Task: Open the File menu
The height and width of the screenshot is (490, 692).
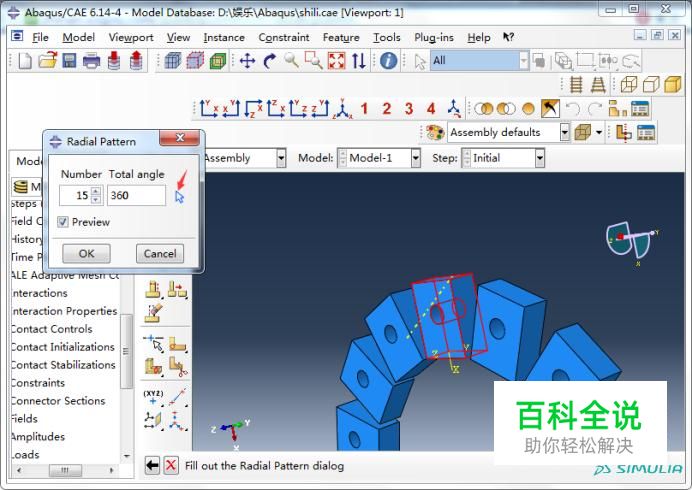Action: 40,38
